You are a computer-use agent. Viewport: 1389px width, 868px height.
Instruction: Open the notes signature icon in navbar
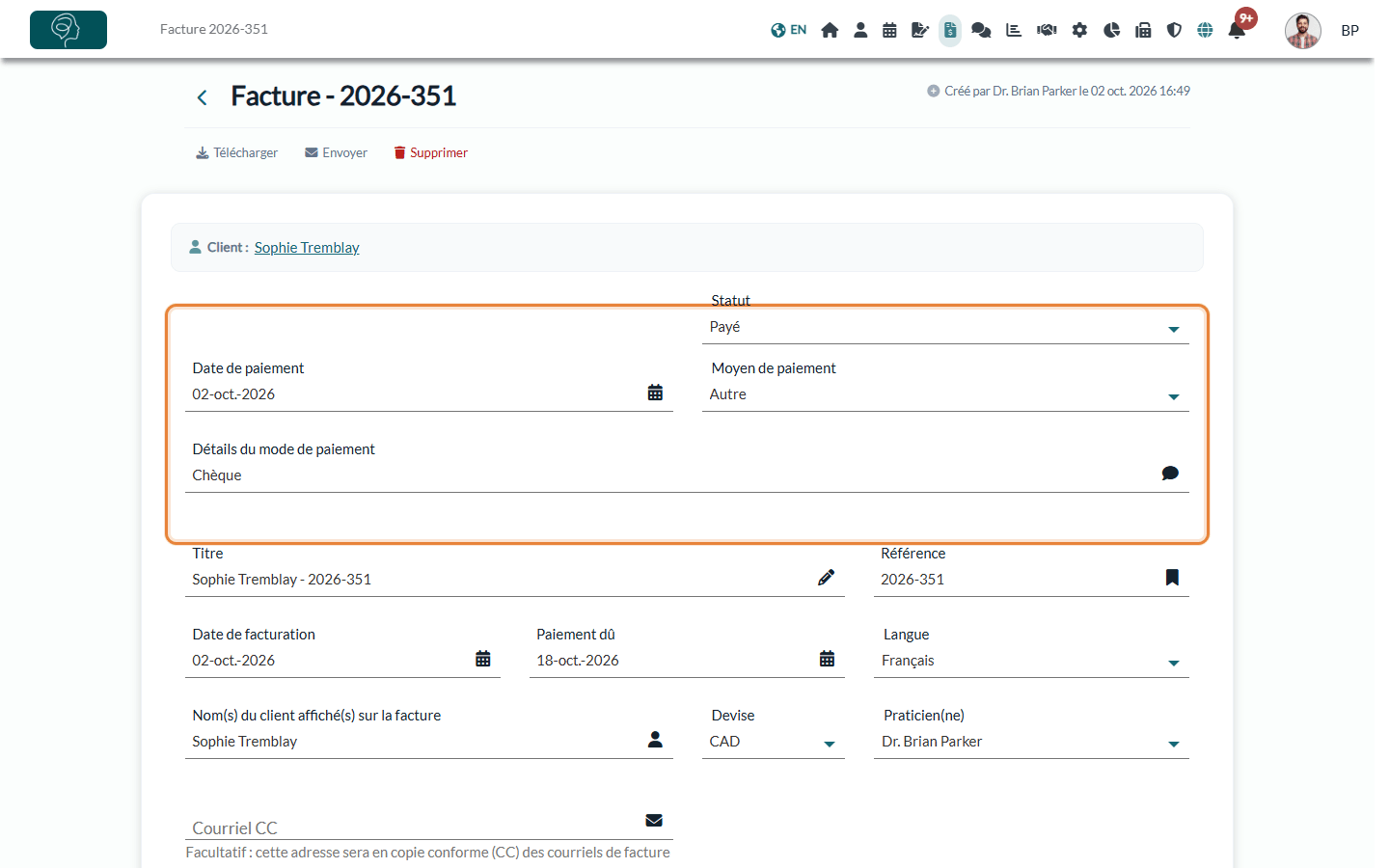click(920, 30)
